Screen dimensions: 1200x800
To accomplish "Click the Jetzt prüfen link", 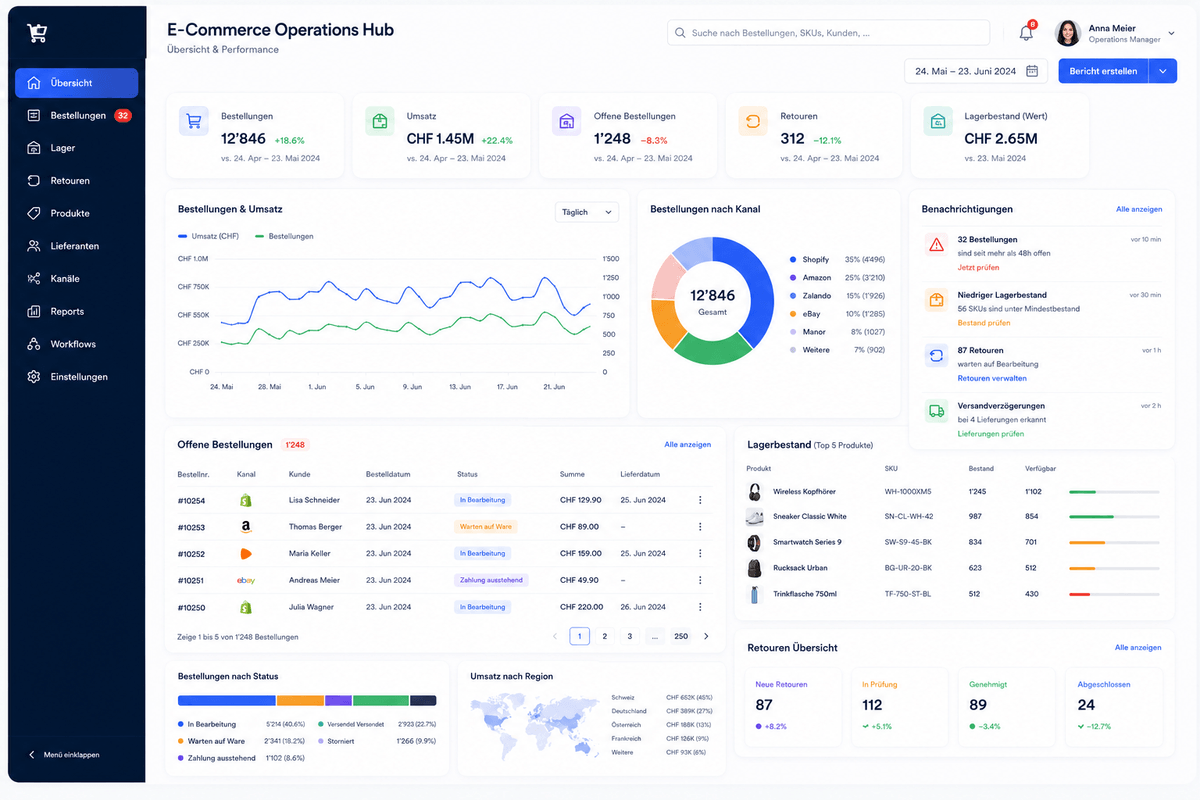I will point(978,267).
